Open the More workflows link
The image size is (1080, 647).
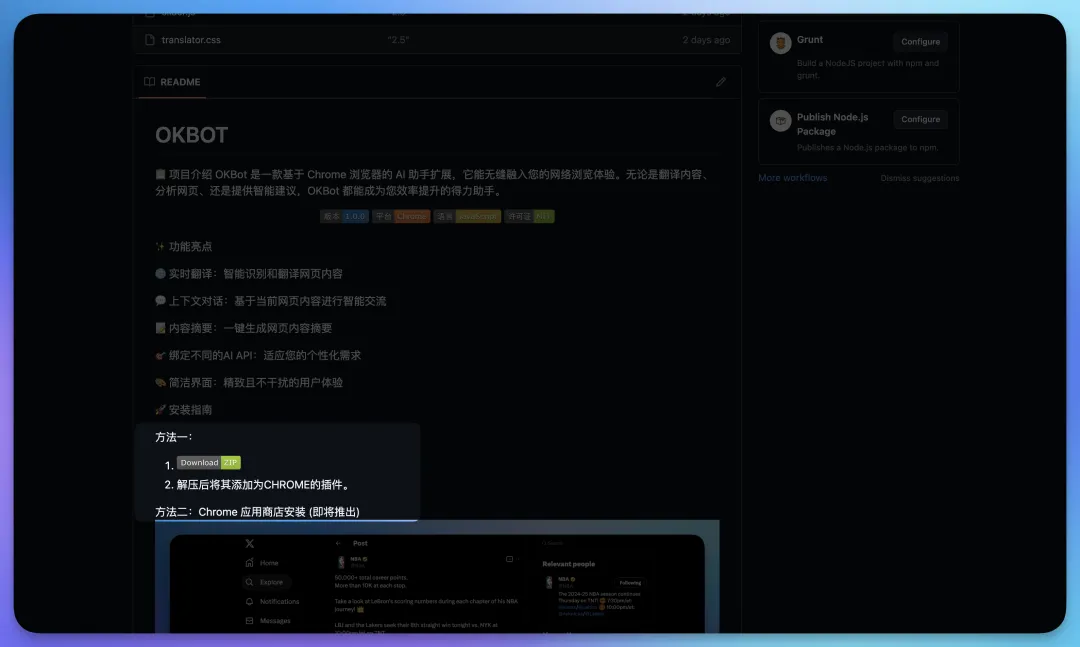pos(792,178)
